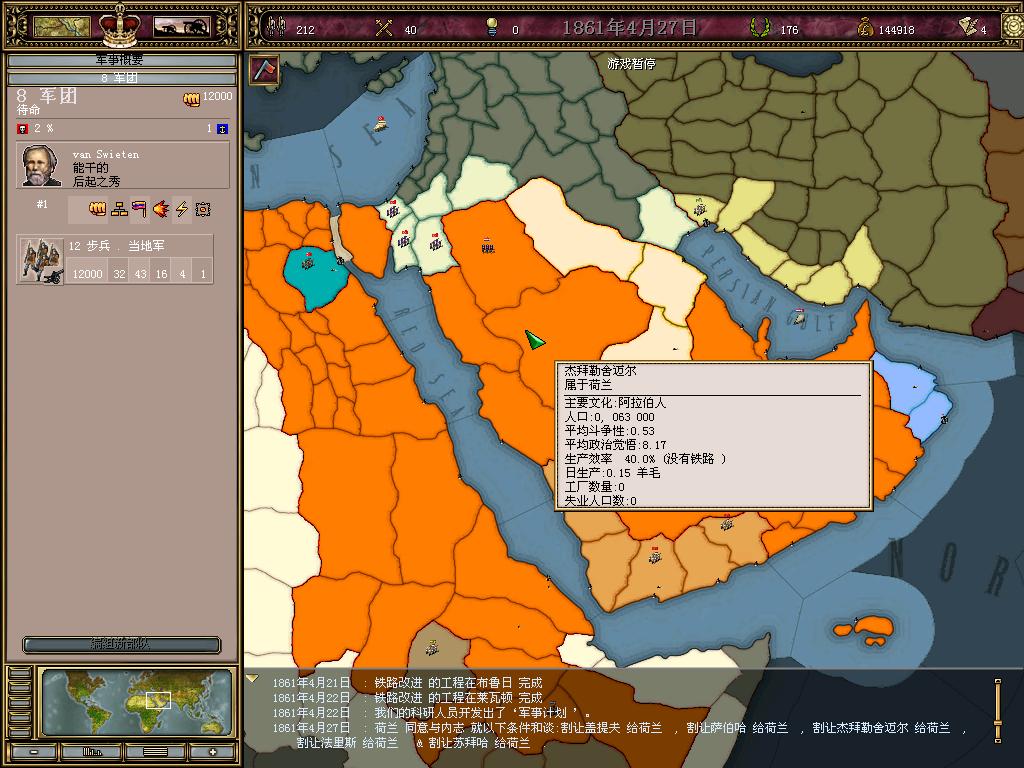Select the striped flag order icon
The image size is (1024, 768).
pos(139,209)
